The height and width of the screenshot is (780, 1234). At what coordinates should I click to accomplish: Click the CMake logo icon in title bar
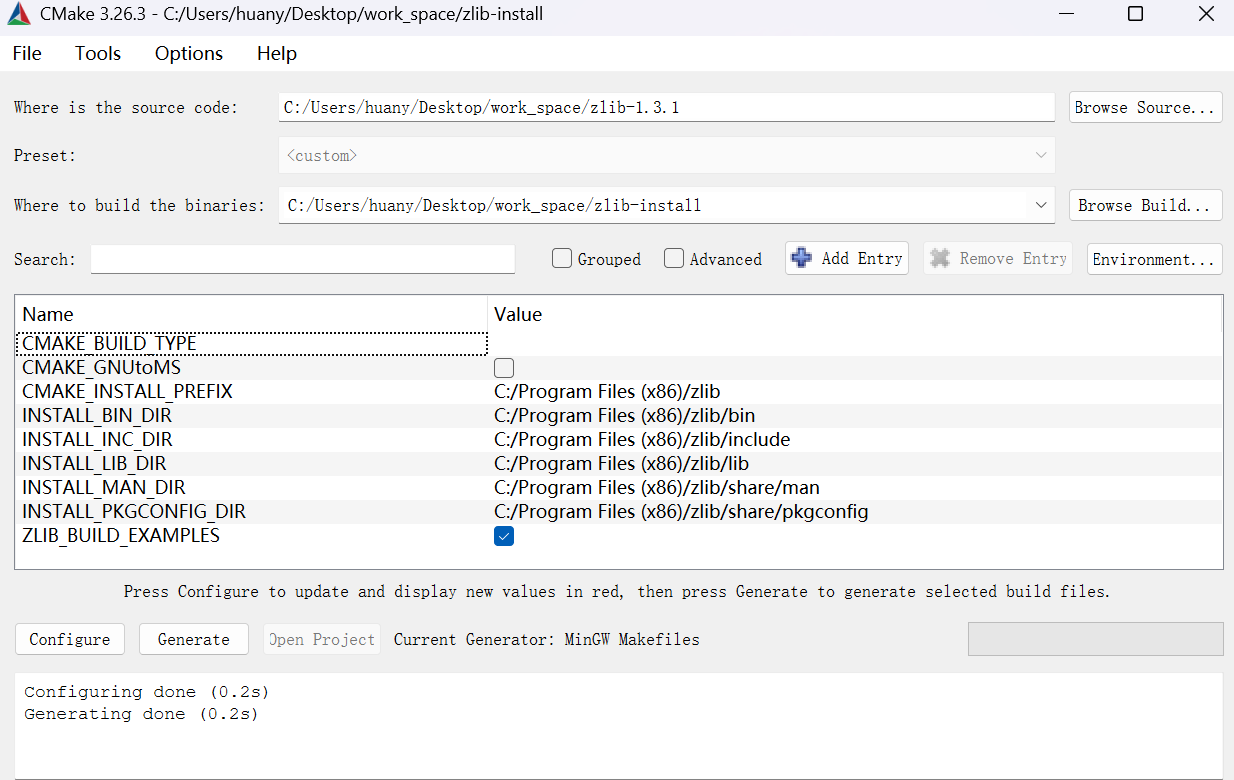pos(18,15)
